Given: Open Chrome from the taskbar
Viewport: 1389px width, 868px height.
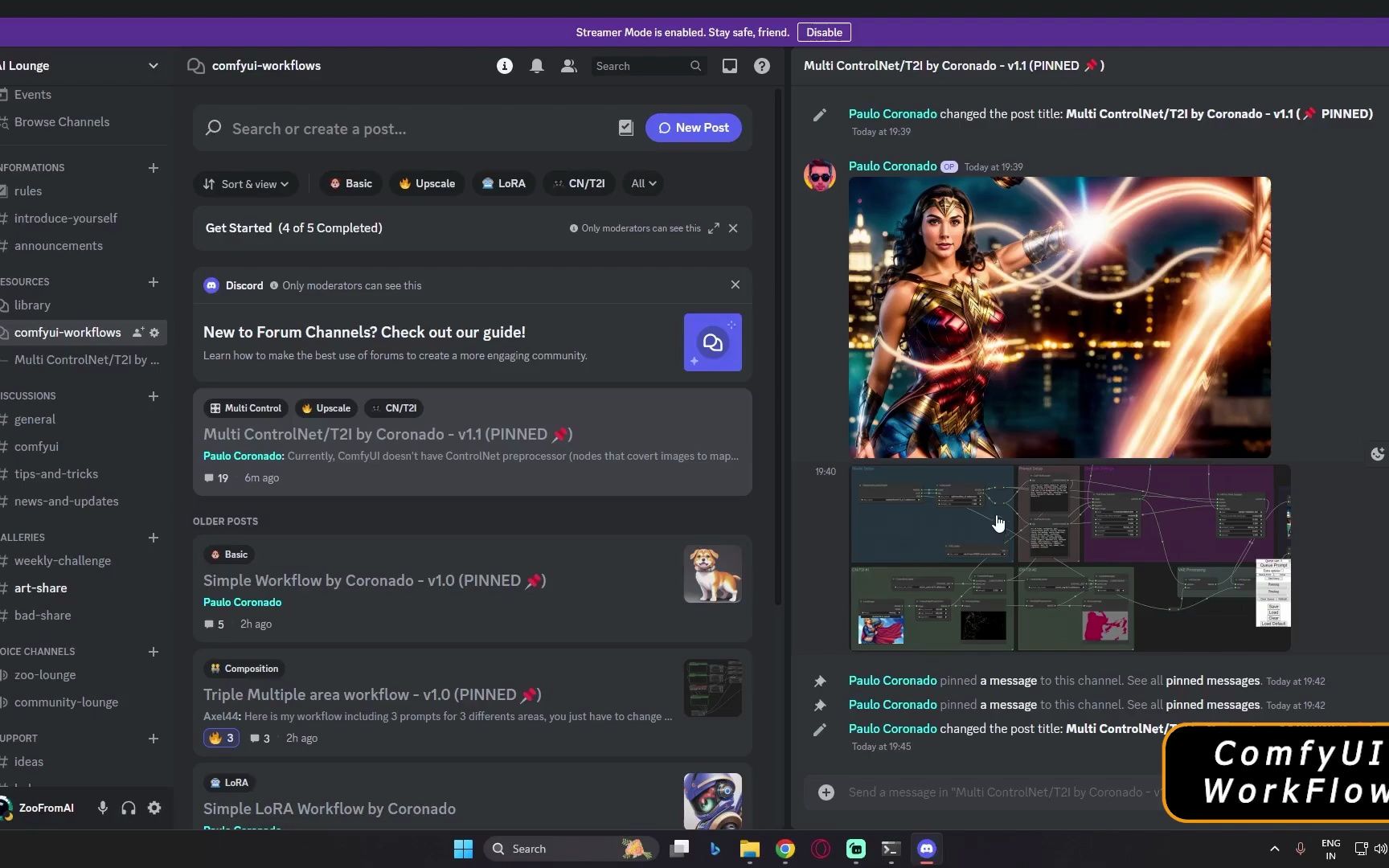Looking at the screenshot, I should click(785, 849).
